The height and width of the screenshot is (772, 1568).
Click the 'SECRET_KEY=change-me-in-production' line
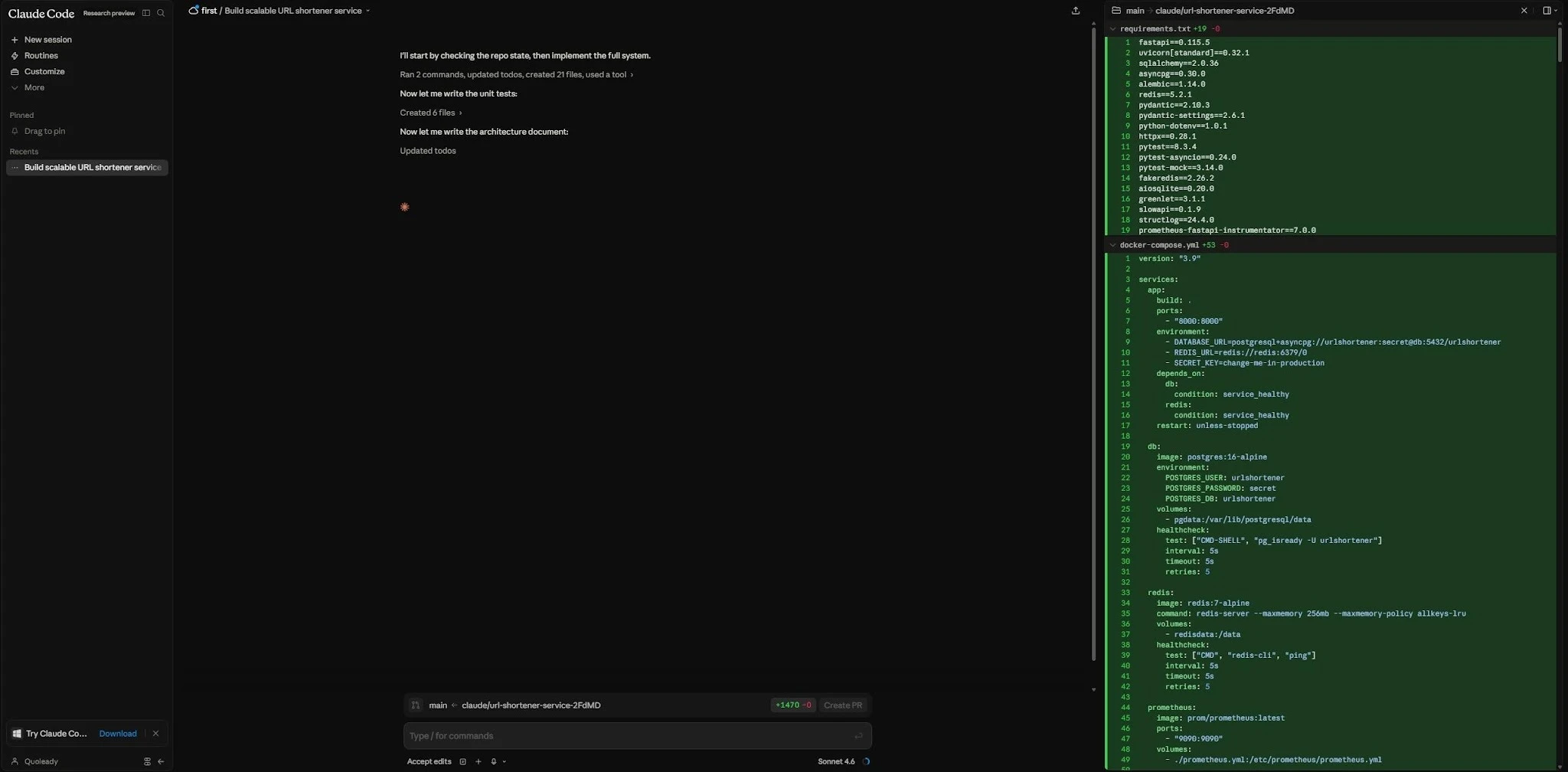pyautogui.click(x=1249, y=363)
